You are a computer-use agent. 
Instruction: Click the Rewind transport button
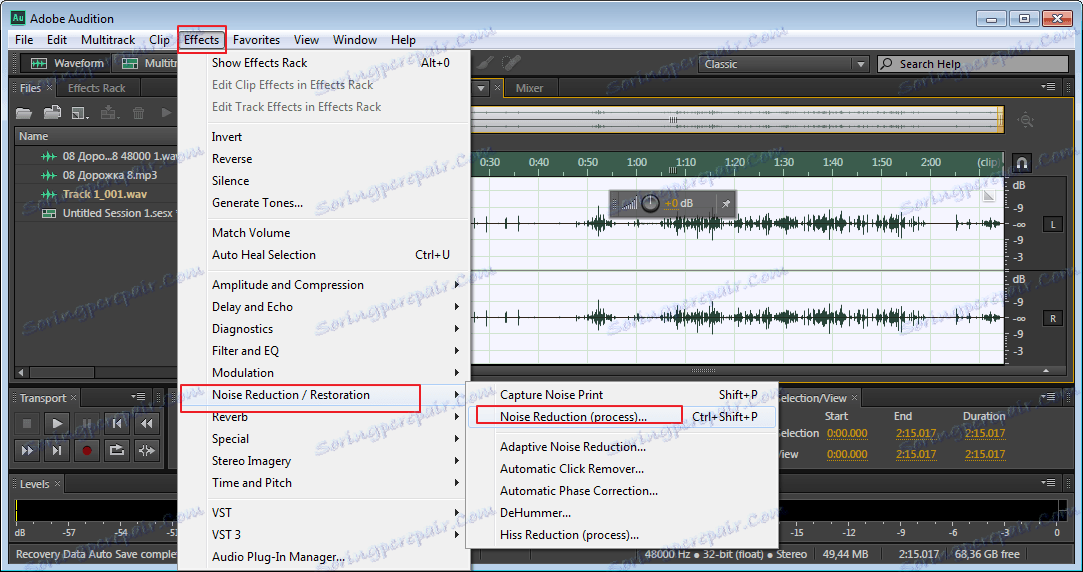click(147, 423)
